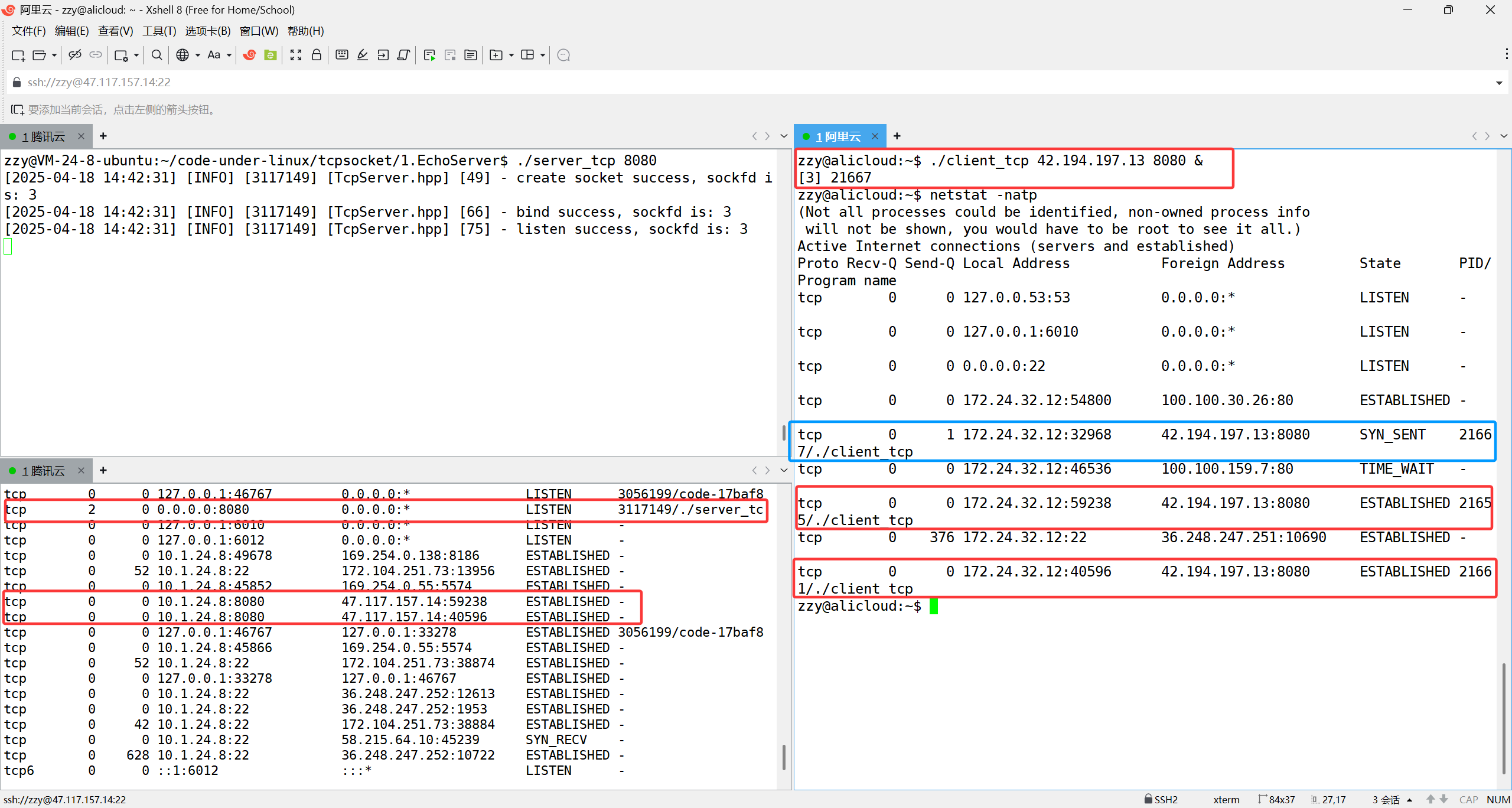Click the disconnect session icon

pos(74,55)
